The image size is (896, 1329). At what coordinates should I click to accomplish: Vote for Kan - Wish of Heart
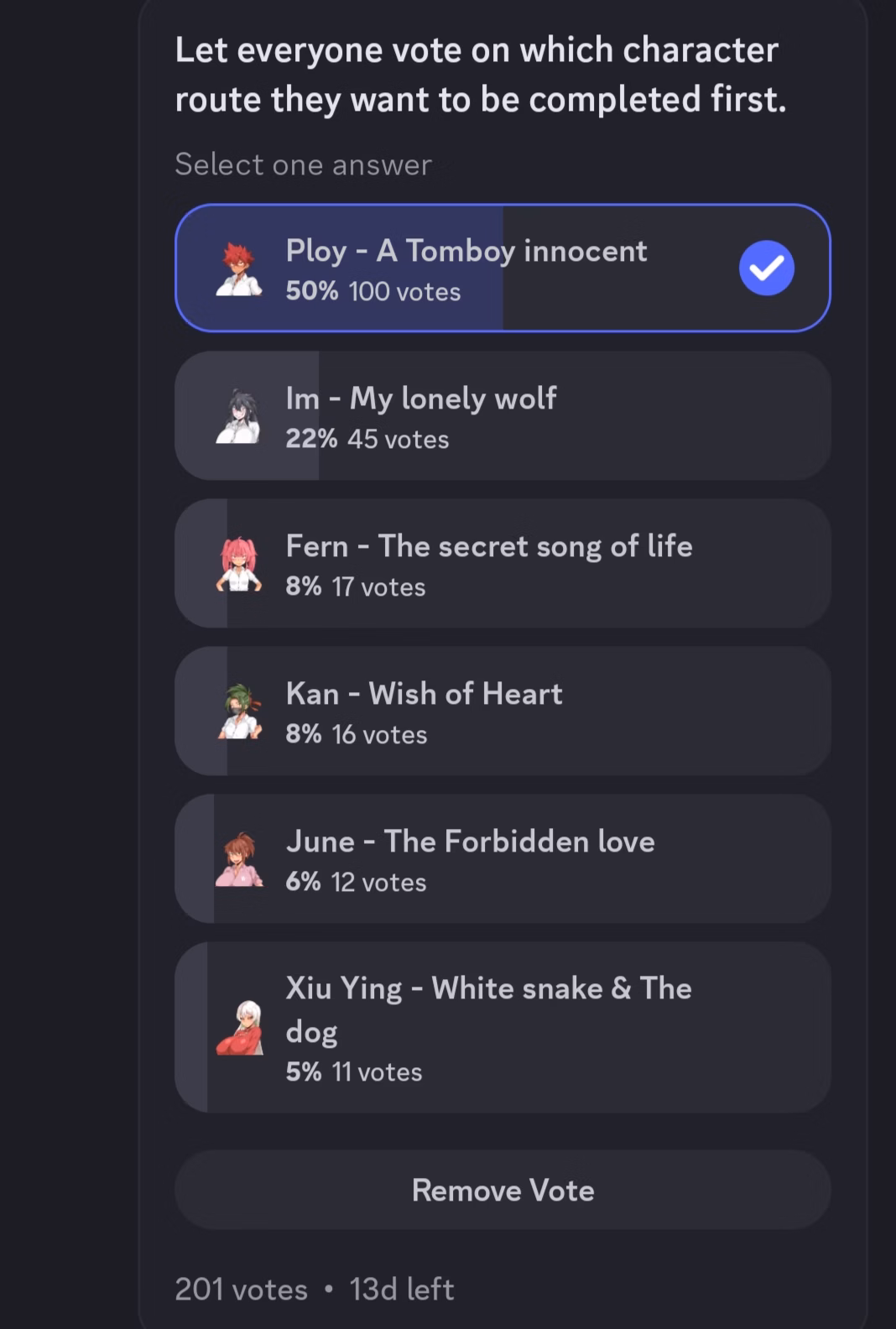pos(503,711)
